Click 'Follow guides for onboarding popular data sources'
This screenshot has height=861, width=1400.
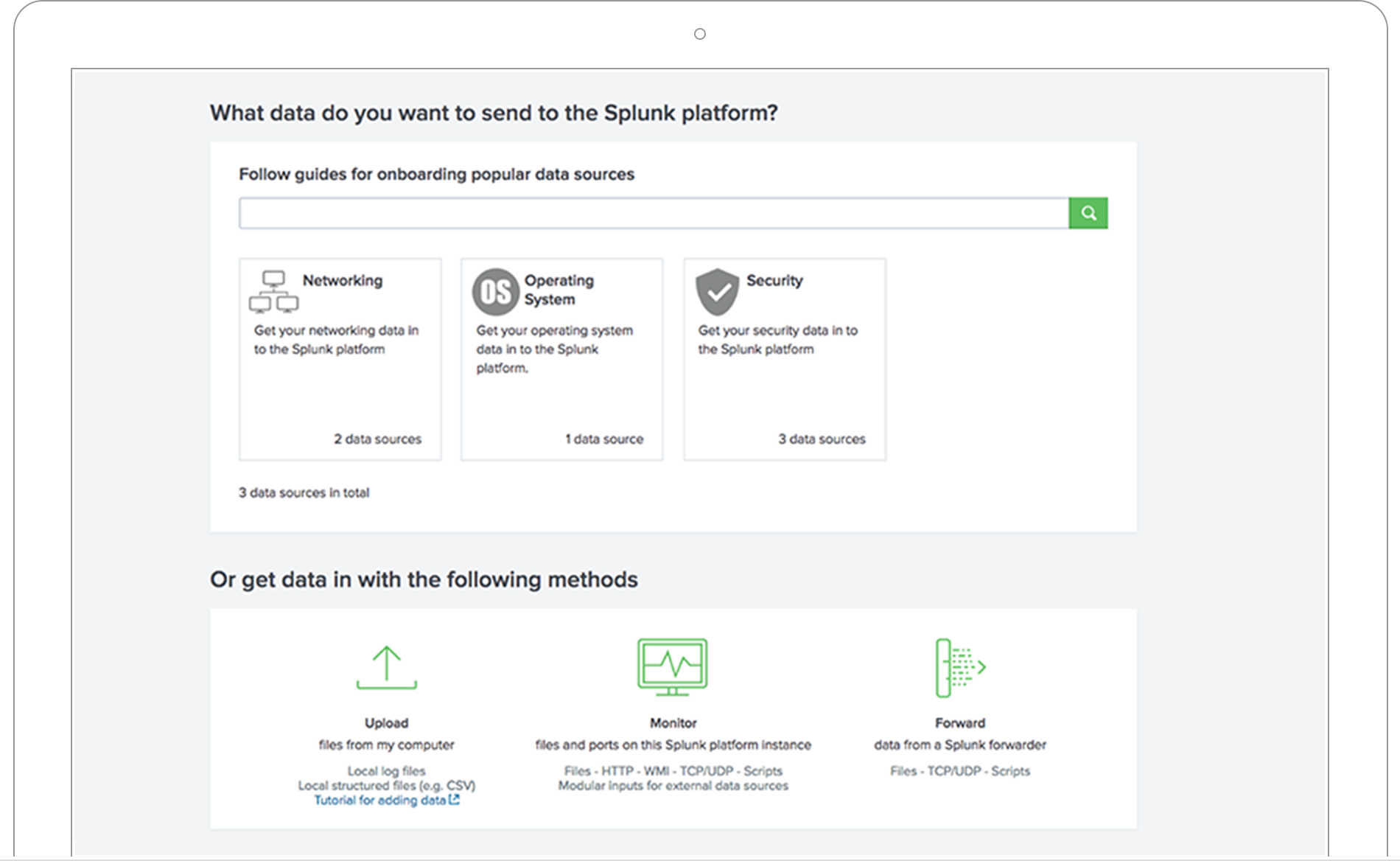click(x=436, y=175)
